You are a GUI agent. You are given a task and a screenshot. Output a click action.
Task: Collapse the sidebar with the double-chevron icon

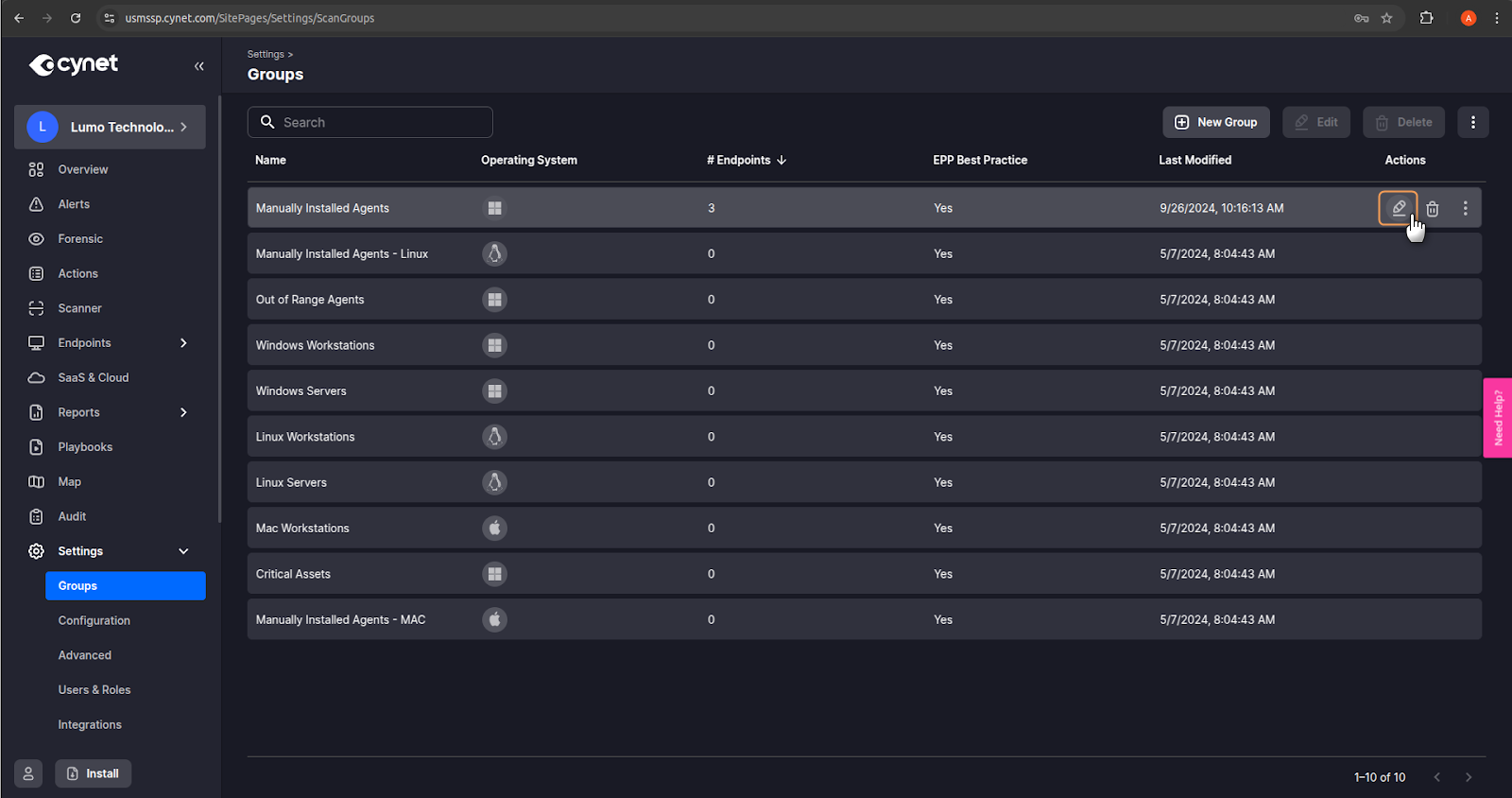(199, 66)
